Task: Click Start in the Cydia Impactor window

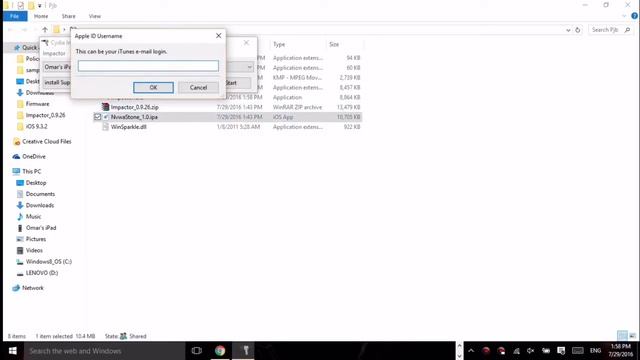Action: [x=231, y=83]
